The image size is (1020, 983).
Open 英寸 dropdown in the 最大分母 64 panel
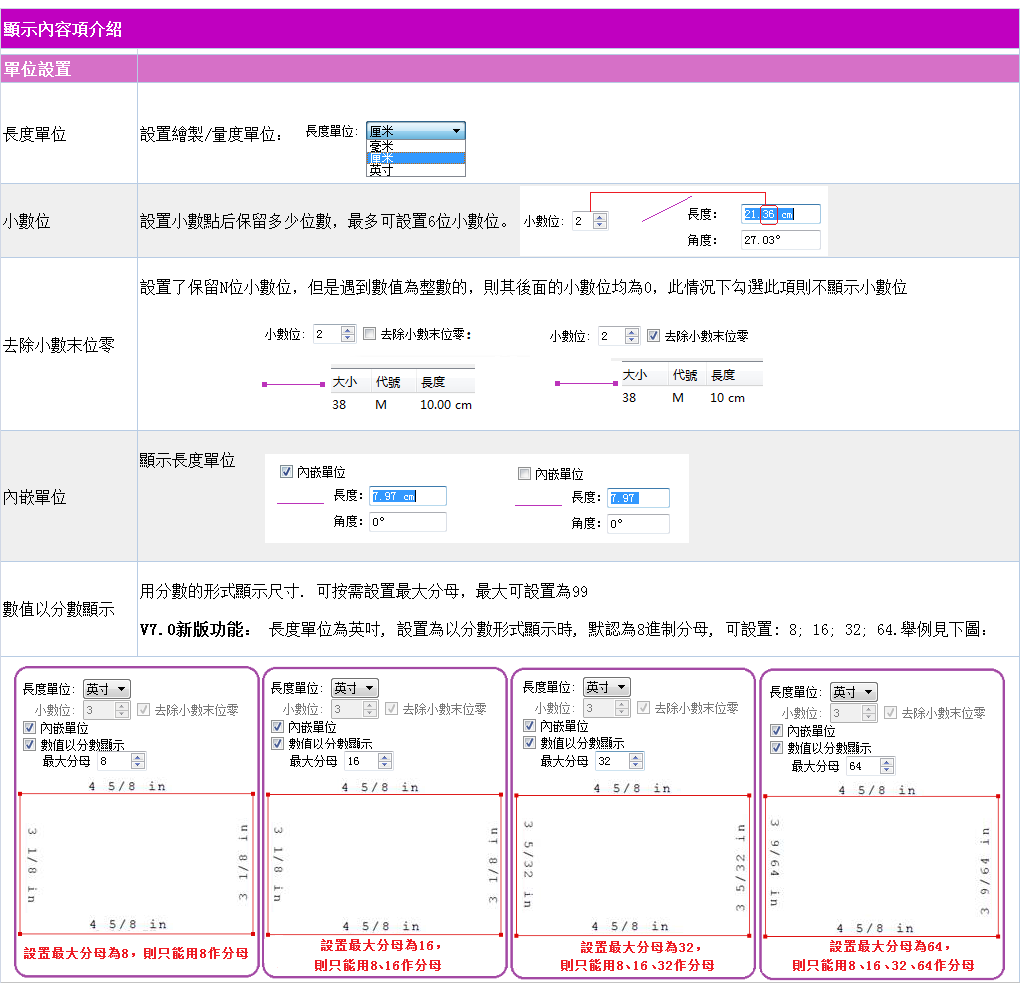[853, 692]
